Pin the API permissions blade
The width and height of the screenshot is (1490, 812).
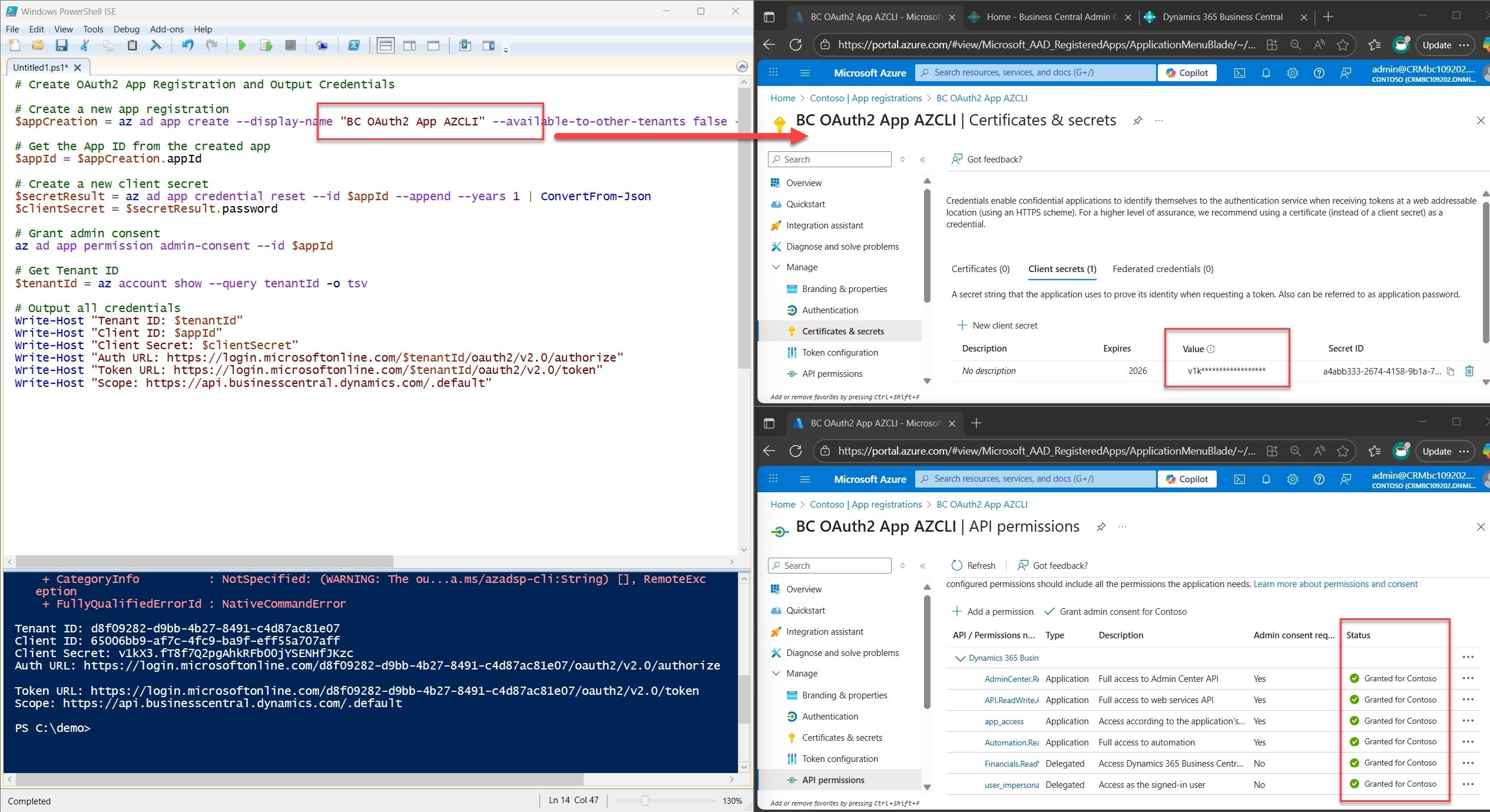1101,526
